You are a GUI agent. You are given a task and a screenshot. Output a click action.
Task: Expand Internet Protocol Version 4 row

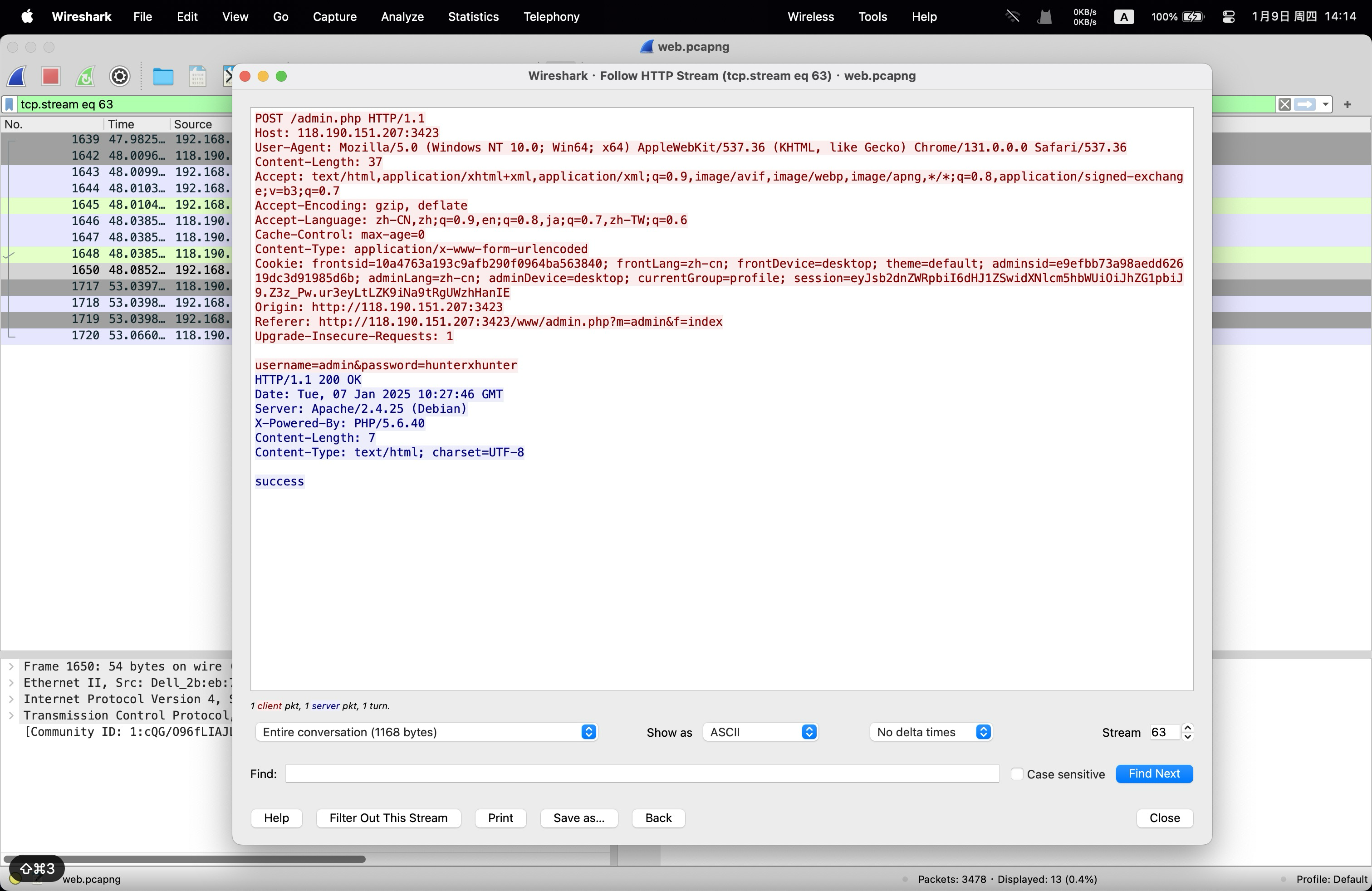pyautogui.click(x=11, y=699)
